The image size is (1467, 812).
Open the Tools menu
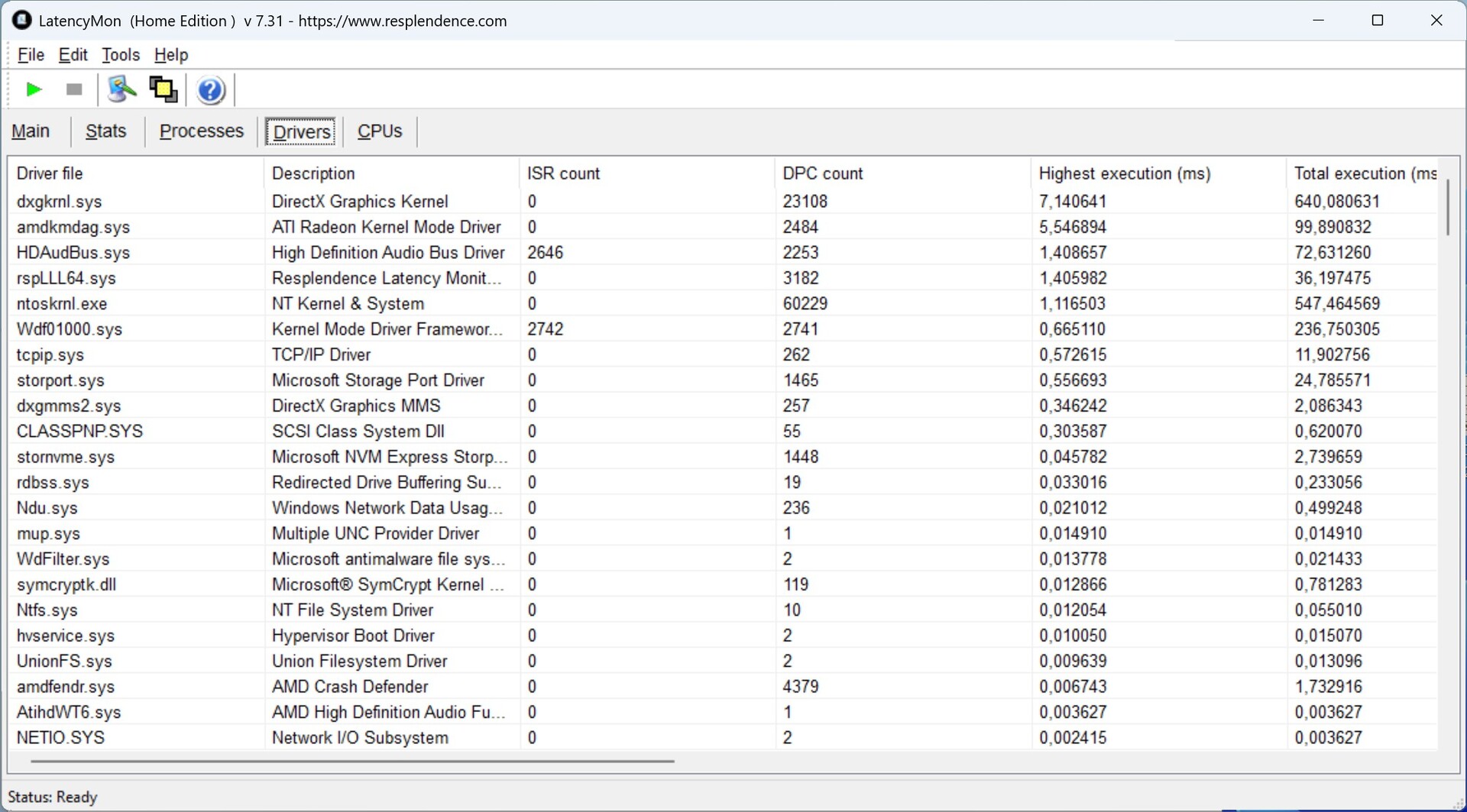(x=121, y=55)
